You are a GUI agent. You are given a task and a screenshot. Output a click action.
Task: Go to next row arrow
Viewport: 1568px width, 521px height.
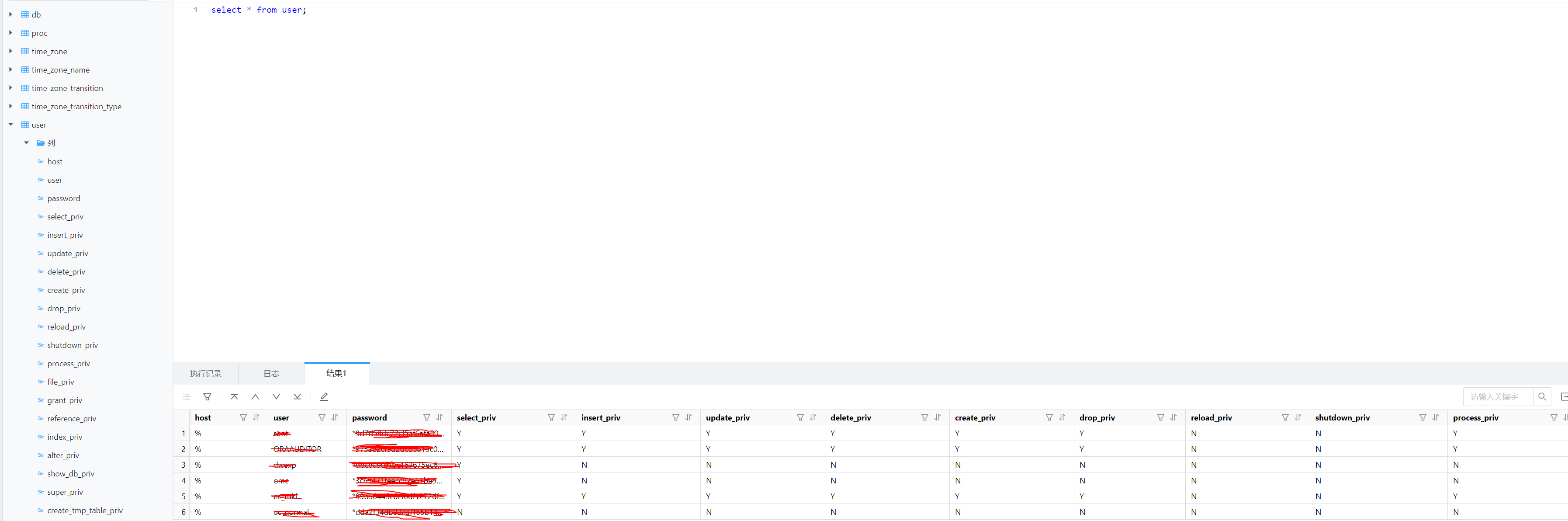(x=277, y=397)
